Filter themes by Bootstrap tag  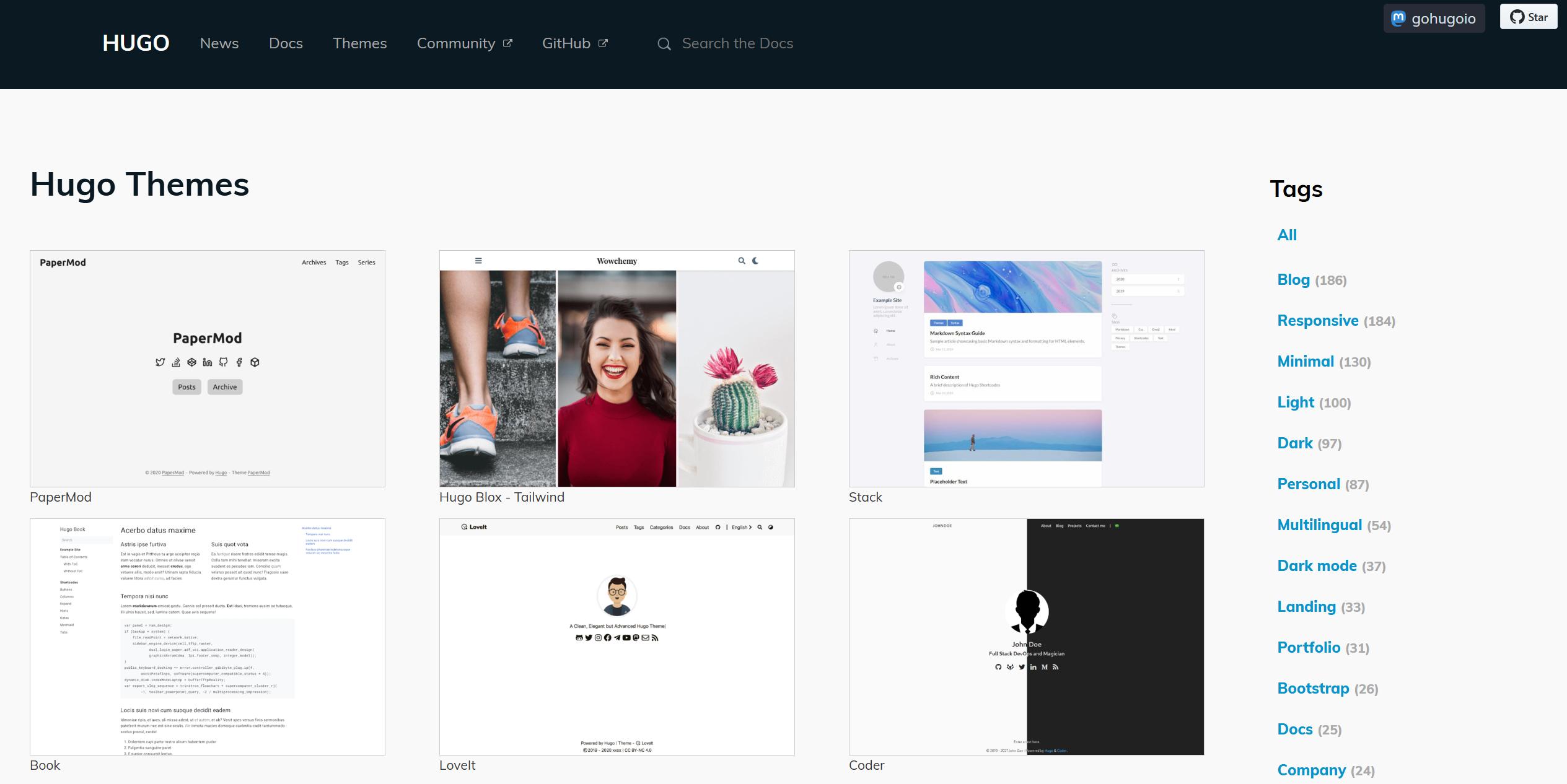(1328, 689)
